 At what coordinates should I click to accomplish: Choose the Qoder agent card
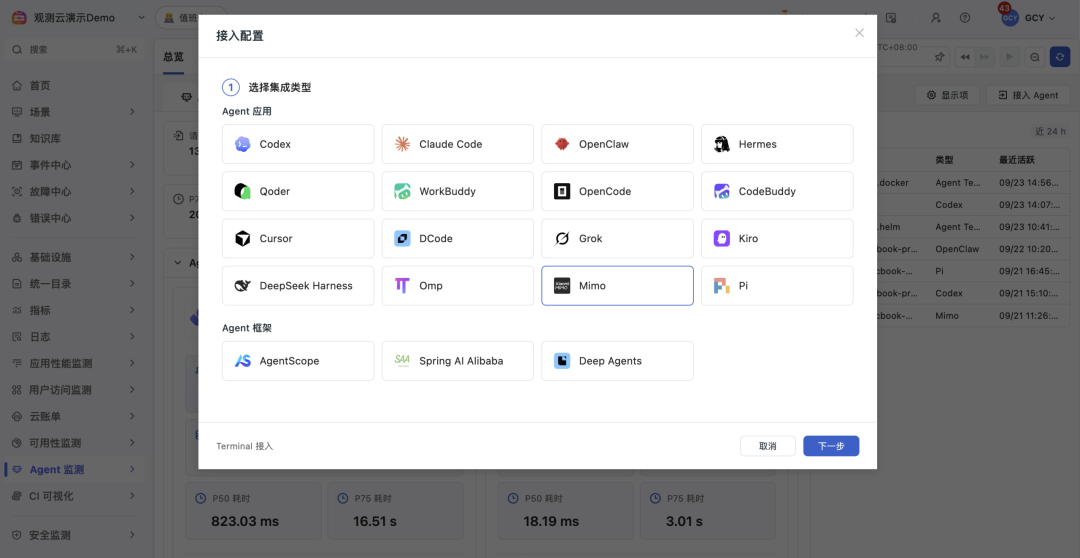click(298, 191)
